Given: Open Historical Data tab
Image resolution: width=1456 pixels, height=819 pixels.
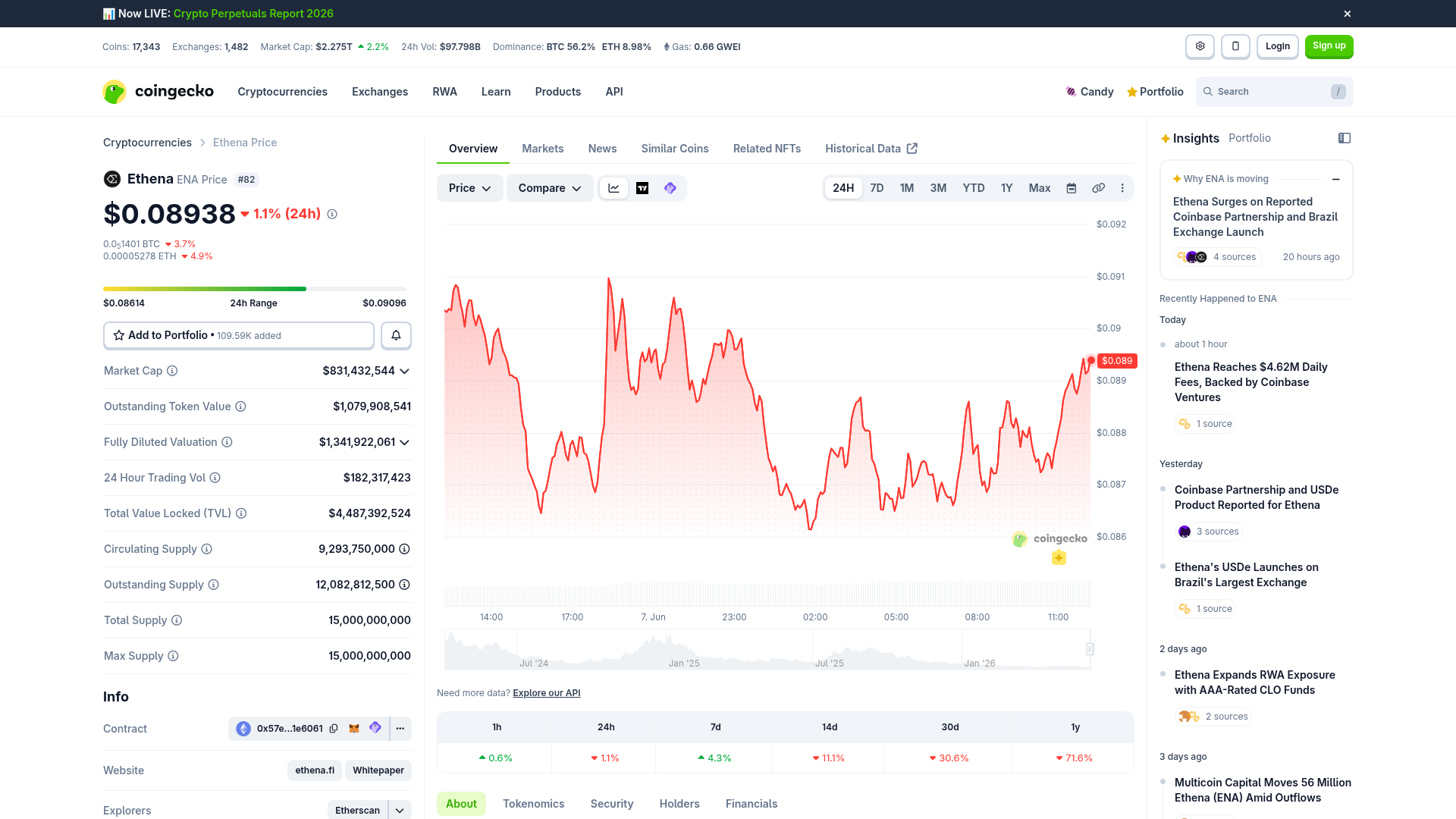Looking at the screenshot, I should 871,149.
